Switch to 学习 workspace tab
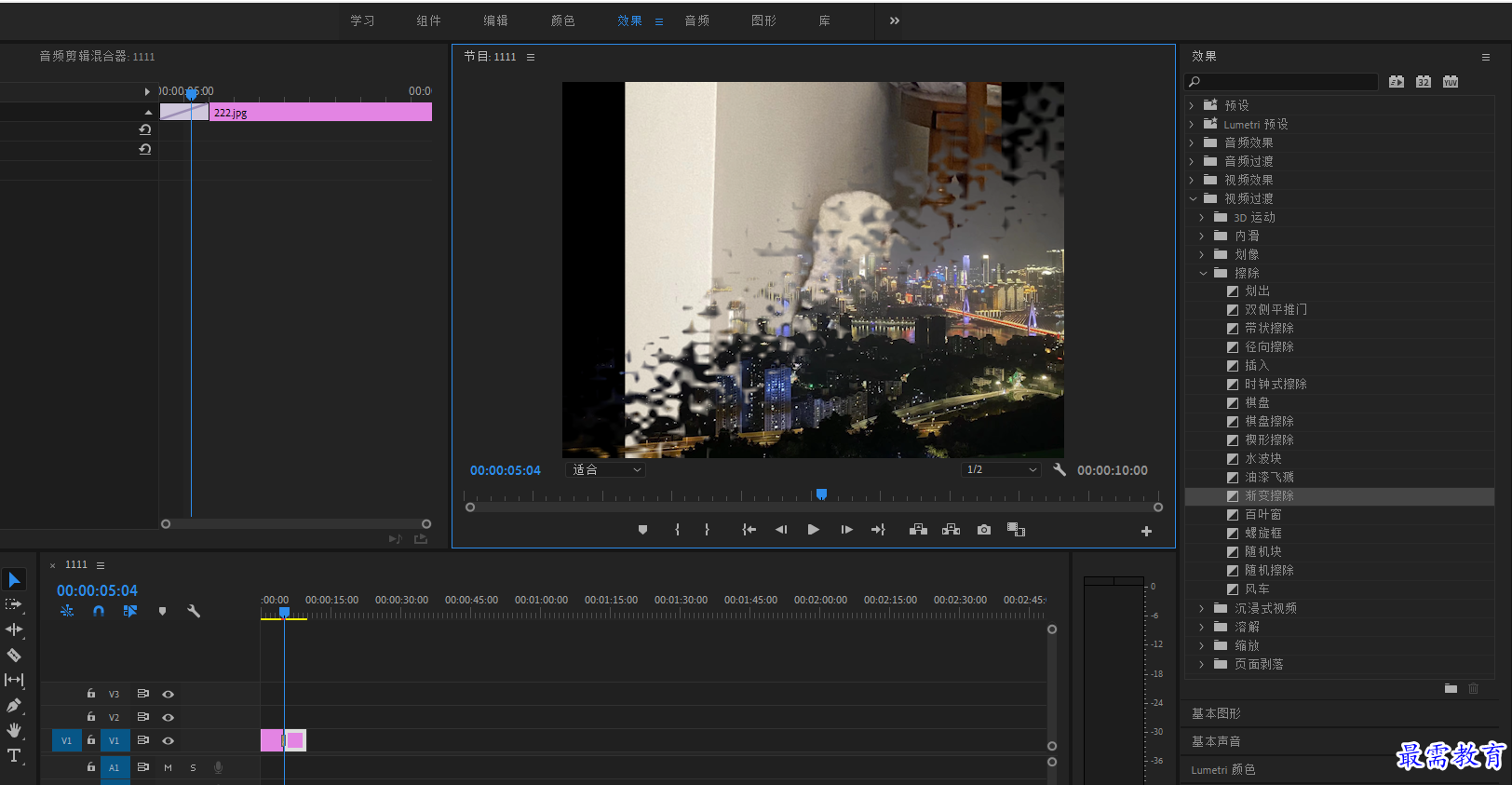 (362, 20)
